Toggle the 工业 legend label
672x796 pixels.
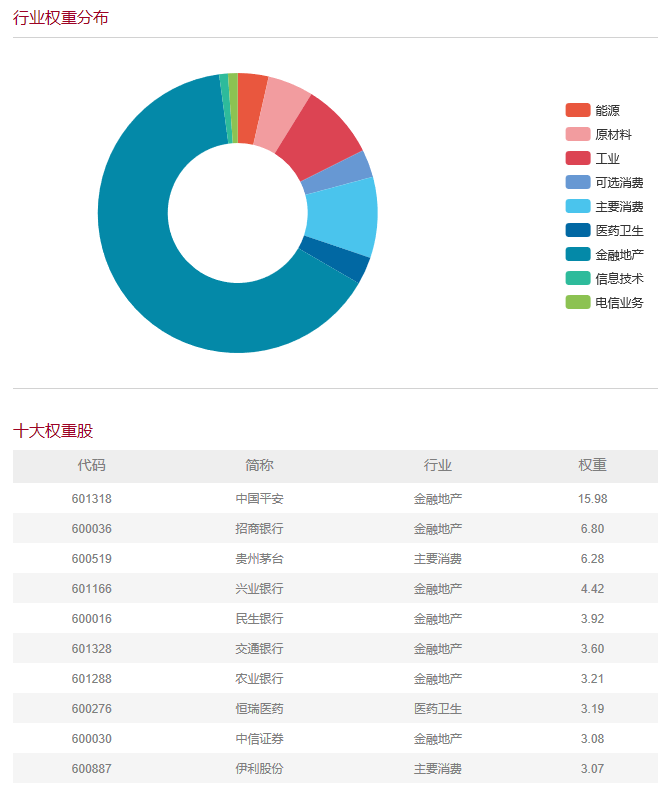pyautogui.click(x=607, y=158)
